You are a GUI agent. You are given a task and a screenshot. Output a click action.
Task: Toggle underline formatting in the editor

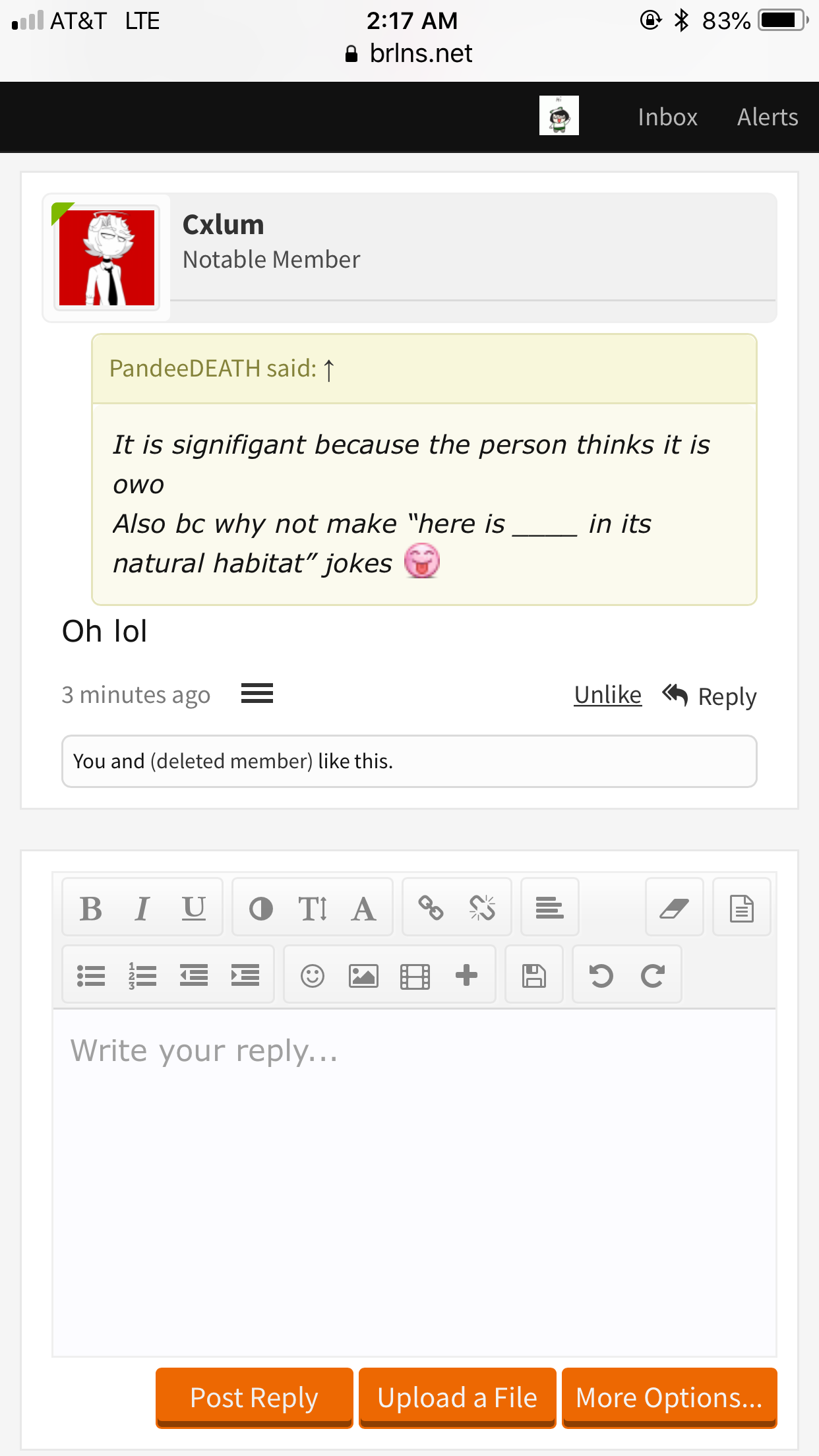tap(194, 908)
